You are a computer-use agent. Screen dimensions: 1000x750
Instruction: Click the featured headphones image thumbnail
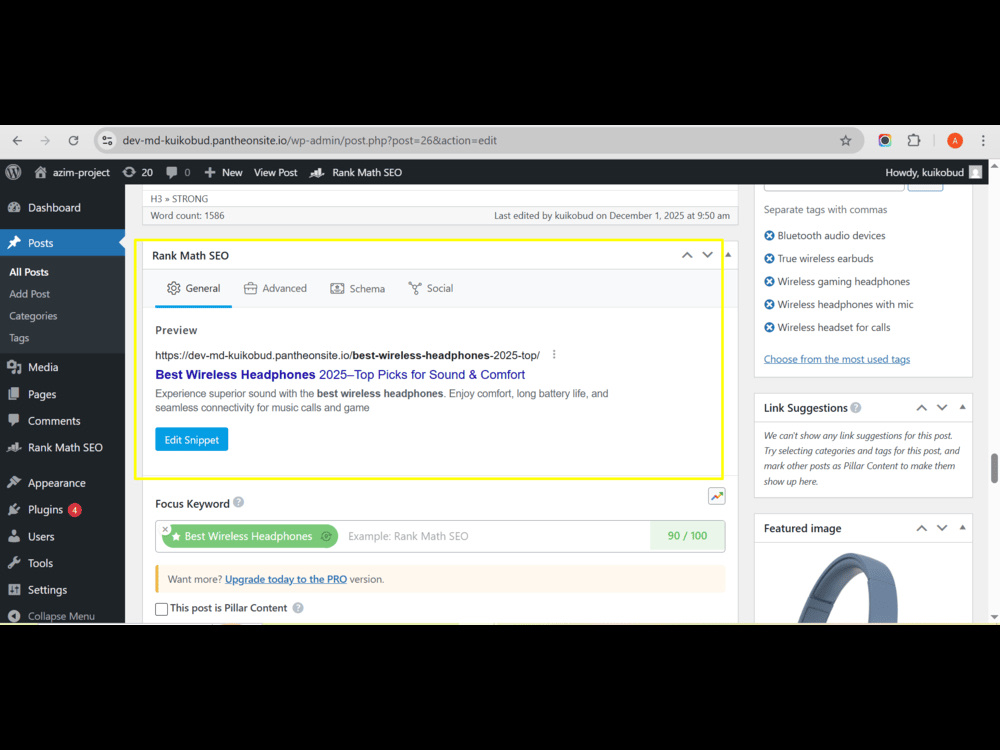[x=850, y=587]
